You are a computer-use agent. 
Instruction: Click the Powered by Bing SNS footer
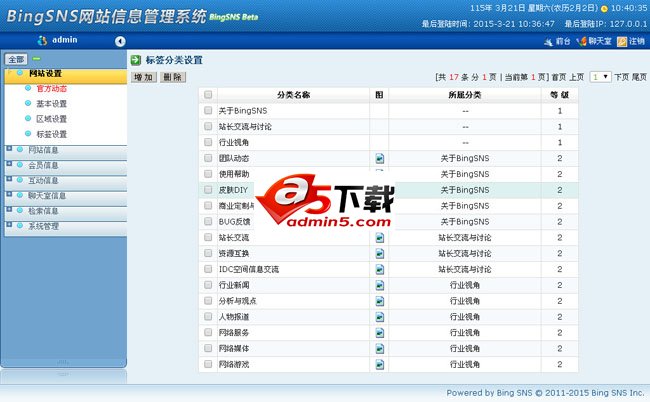(545, 392)
